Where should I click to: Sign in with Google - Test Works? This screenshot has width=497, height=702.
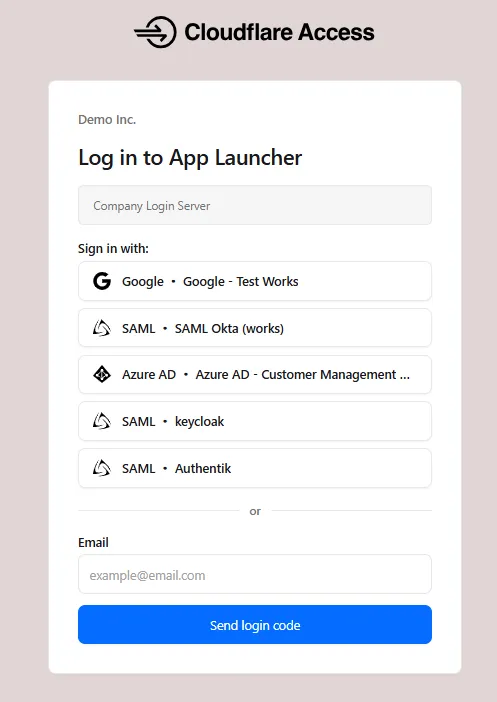(255, 281)
